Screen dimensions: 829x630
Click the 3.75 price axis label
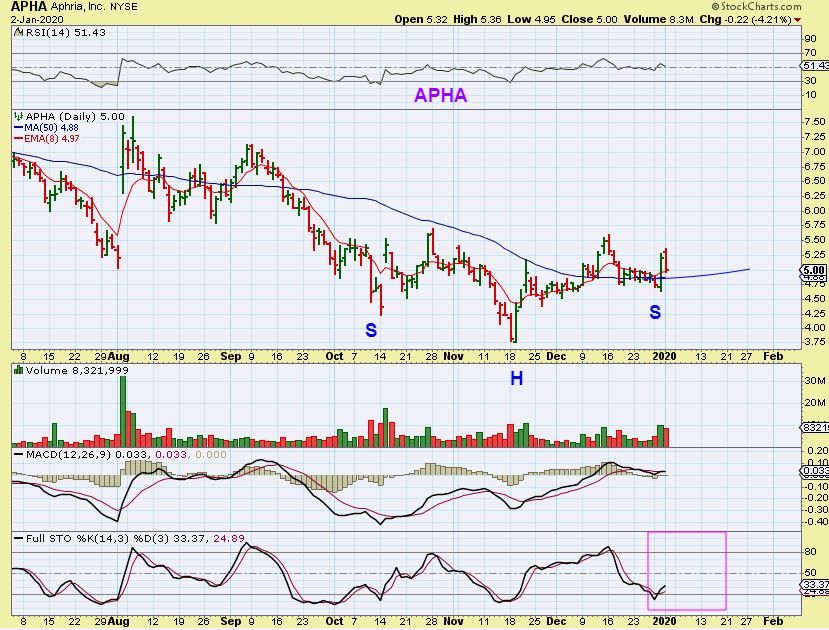coord(815,342)
